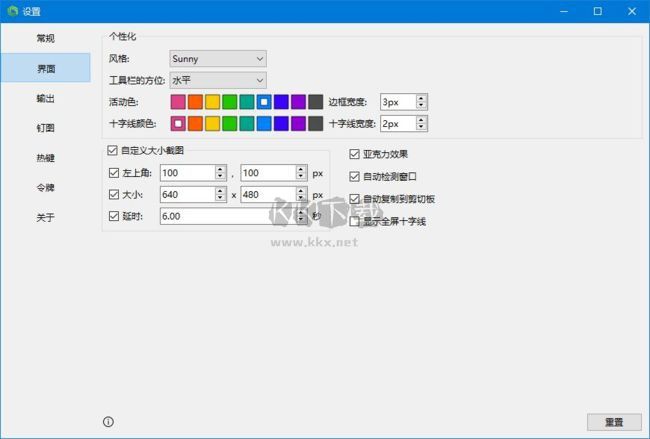650x439 pixels.
Task: Set 十字线颜色 to dark blue
Action: coord(281,124)
